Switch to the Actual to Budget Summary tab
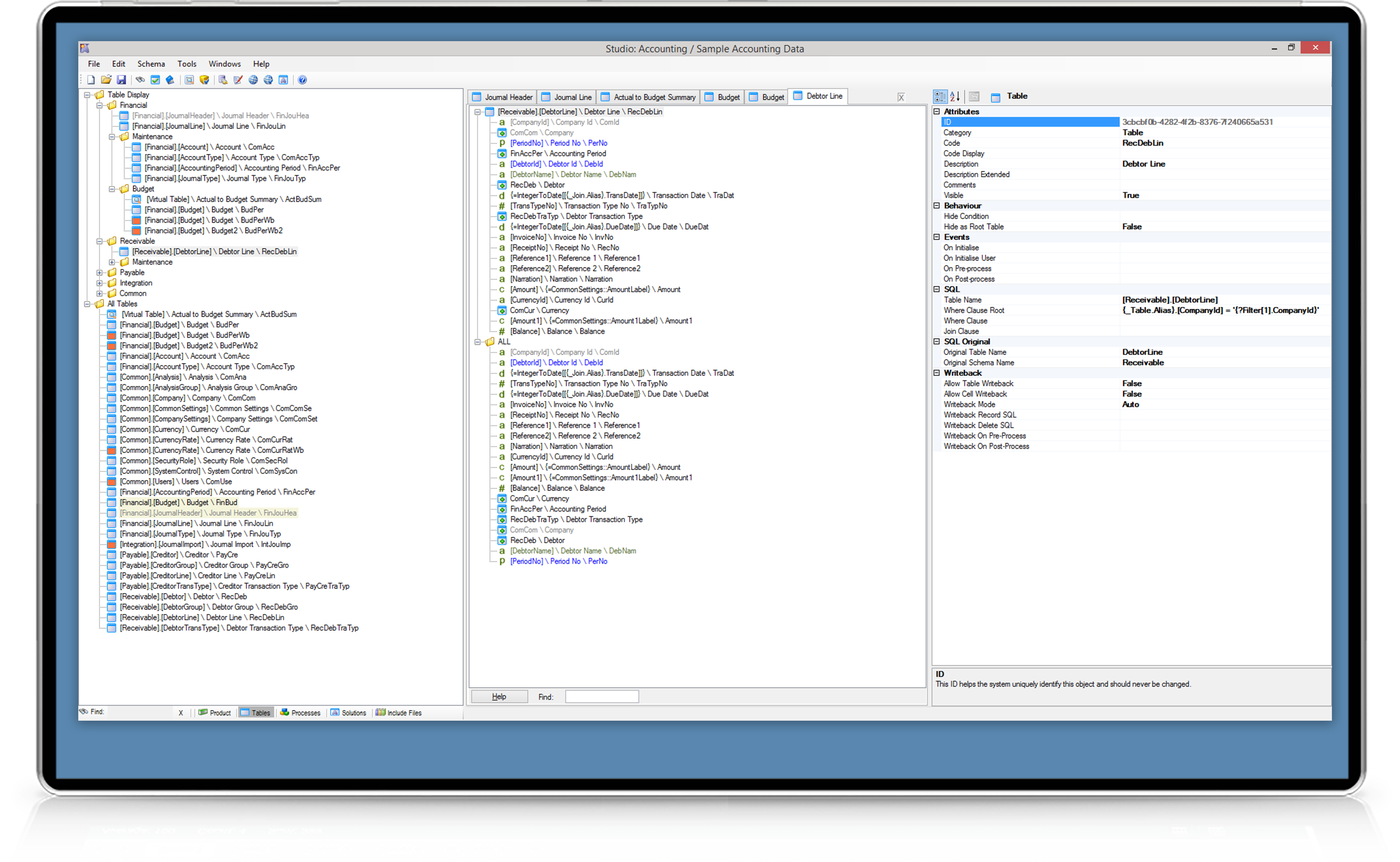This screenshot has width=1400, height=862. 648,97
